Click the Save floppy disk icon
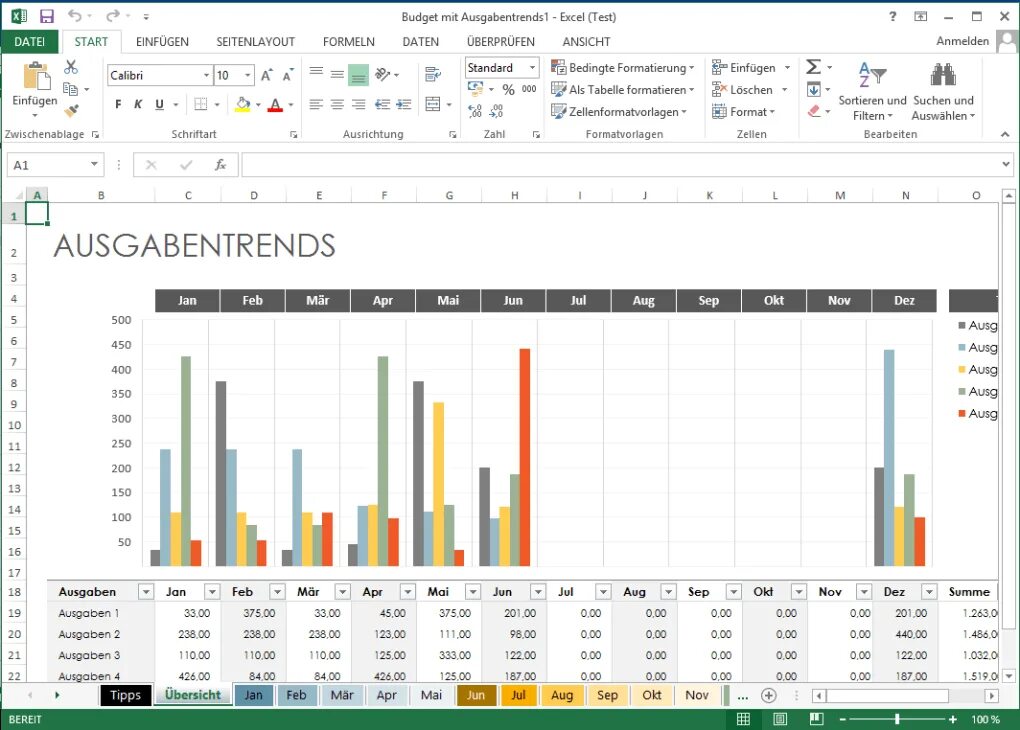The height and width of the screenshot is (730, 1020). pyautogui.click(x=47, y=16)
